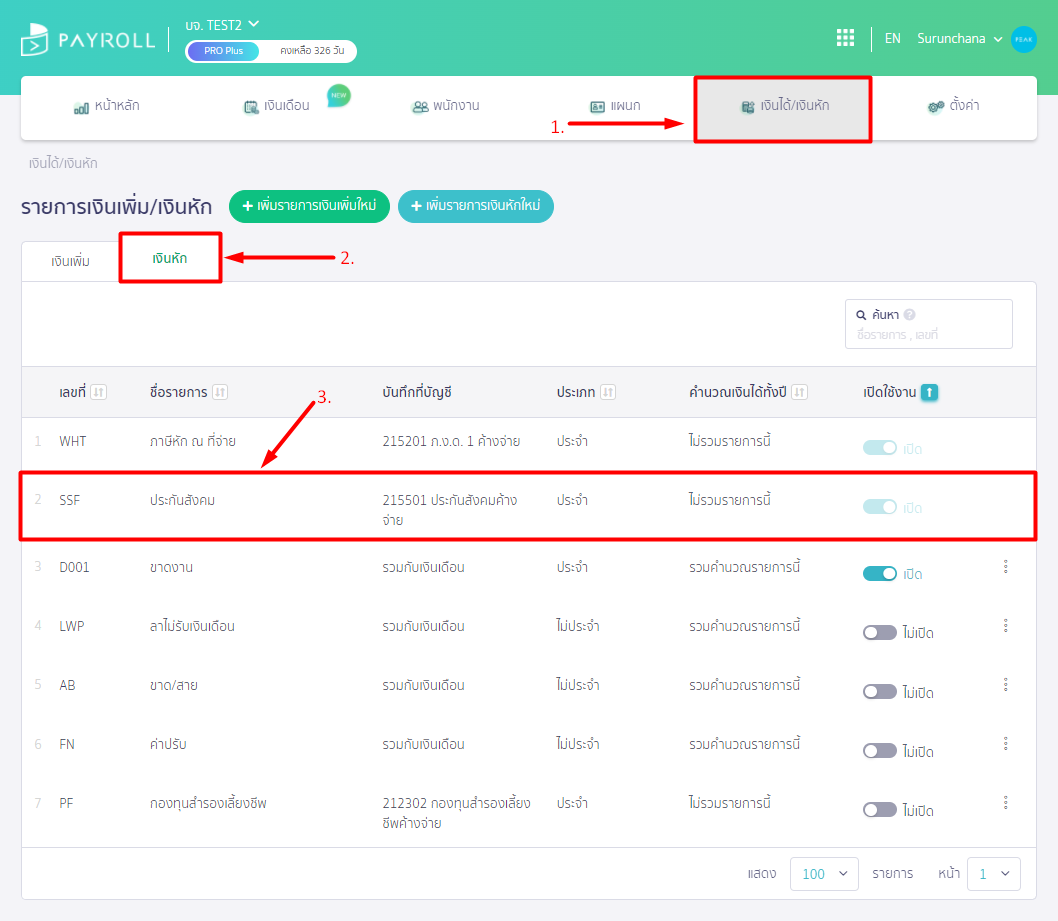This screenshot has height=921, width=1058.
Task: Click เพิ่มรายการเงินเพิ่มใหม่ button
Action: [x=309, y=206]
